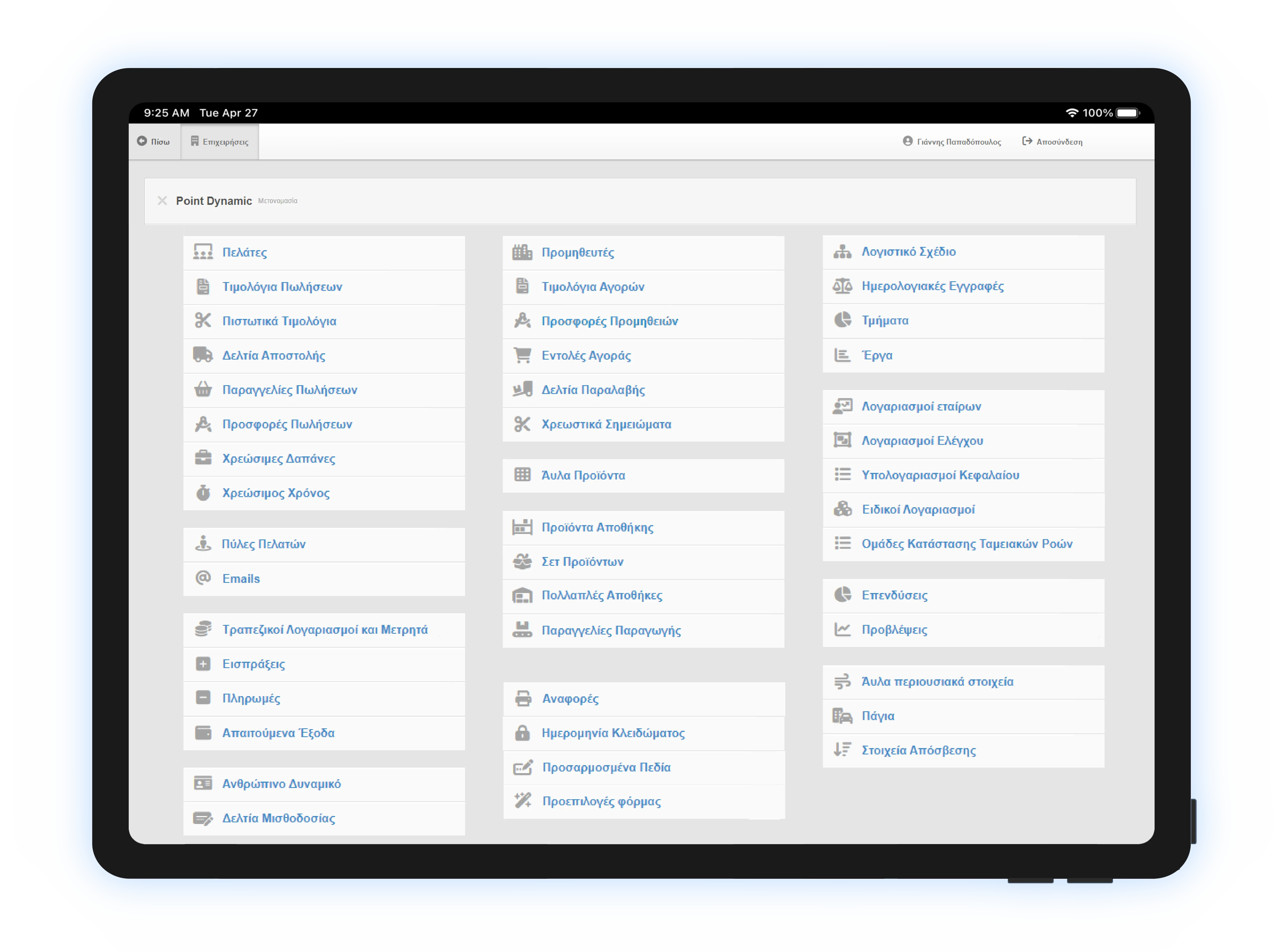Go back using the Πίσω button
The image size is (1288, 951).
[x=154, y=142]
